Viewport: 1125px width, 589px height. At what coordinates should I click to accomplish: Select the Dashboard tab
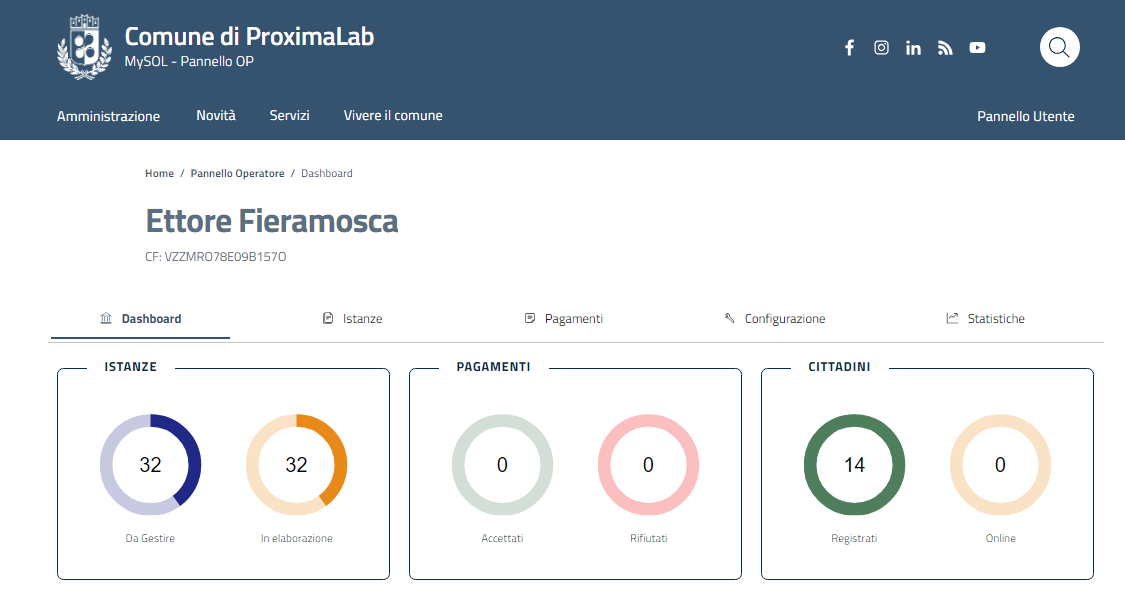141,319
